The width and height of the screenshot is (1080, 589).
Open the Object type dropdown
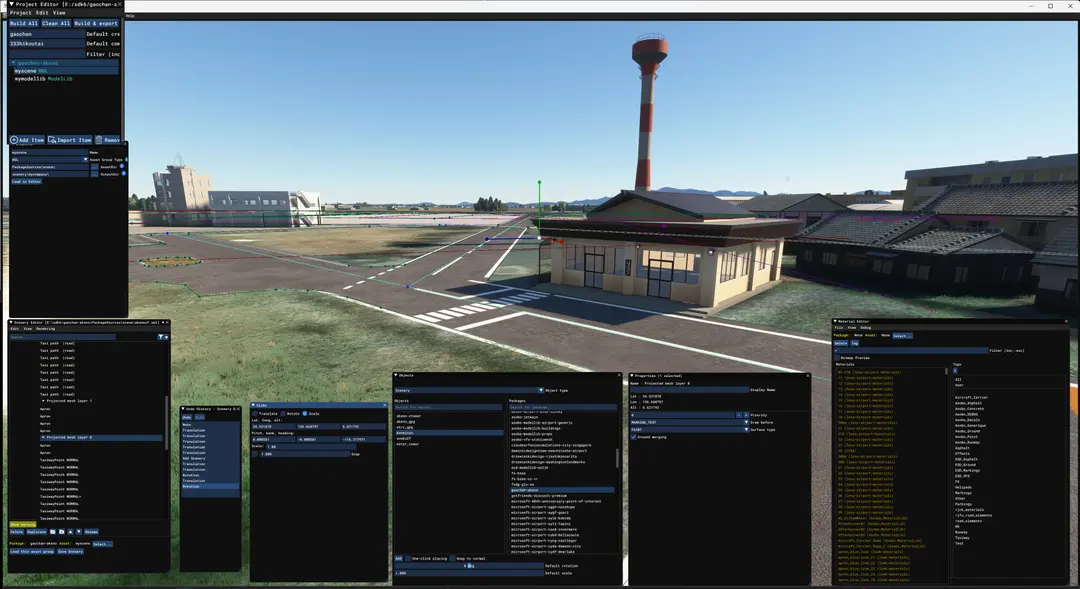468,391
